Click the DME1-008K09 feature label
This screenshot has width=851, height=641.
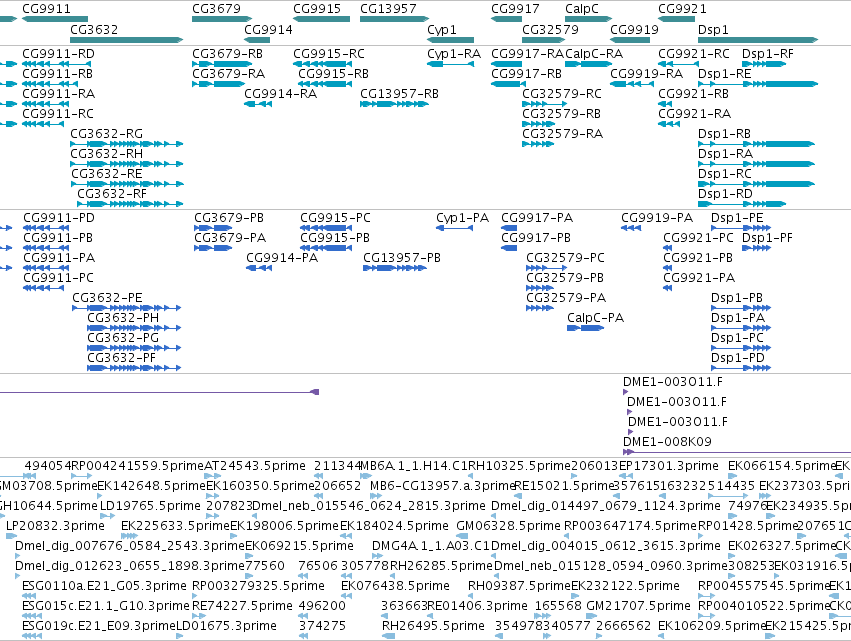coord(667,441)
